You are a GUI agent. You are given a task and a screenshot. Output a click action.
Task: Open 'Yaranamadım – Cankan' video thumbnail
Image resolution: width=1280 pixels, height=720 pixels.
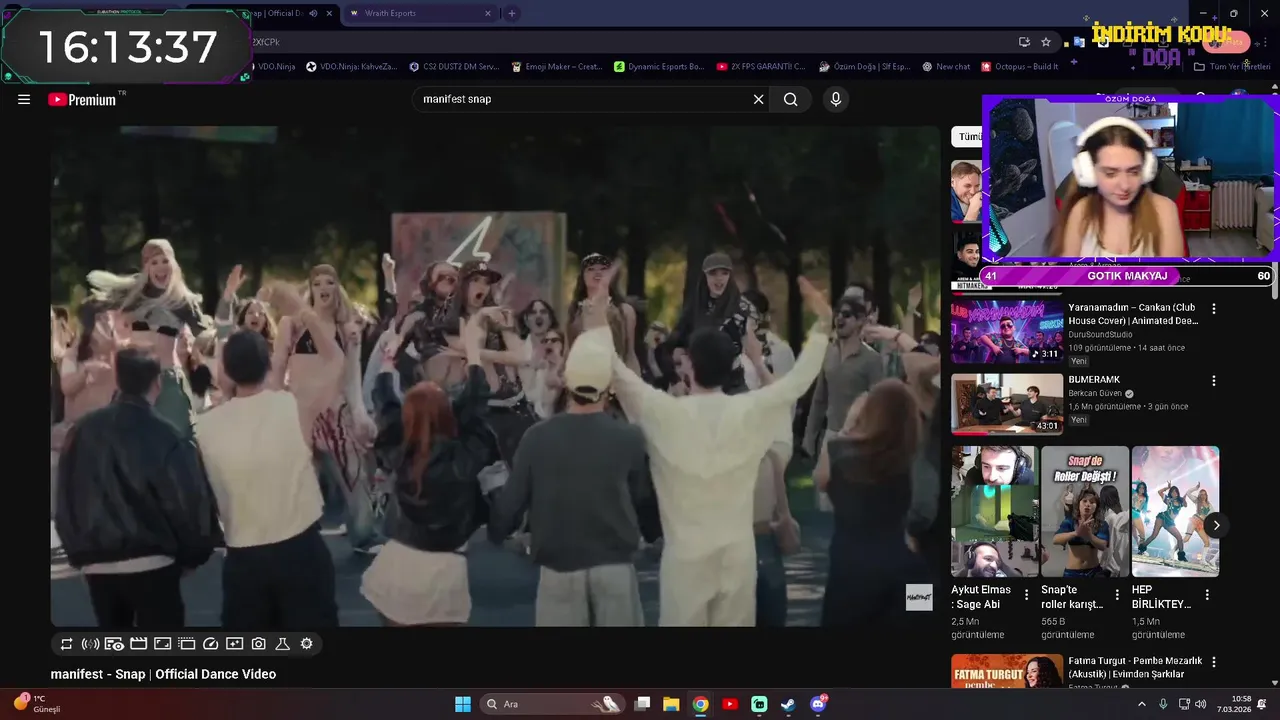click(1007, 331)
